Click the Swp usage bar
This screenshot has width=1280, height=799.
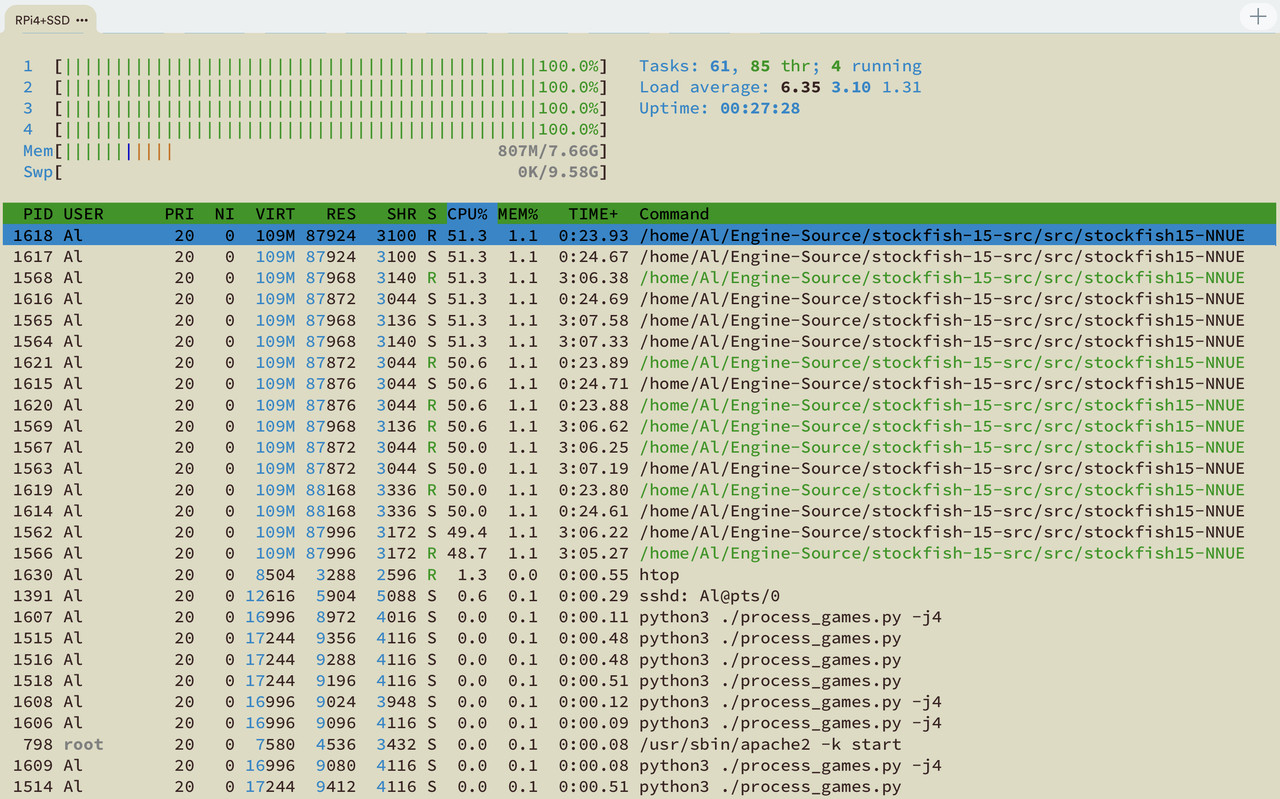[x=315, y=172]
